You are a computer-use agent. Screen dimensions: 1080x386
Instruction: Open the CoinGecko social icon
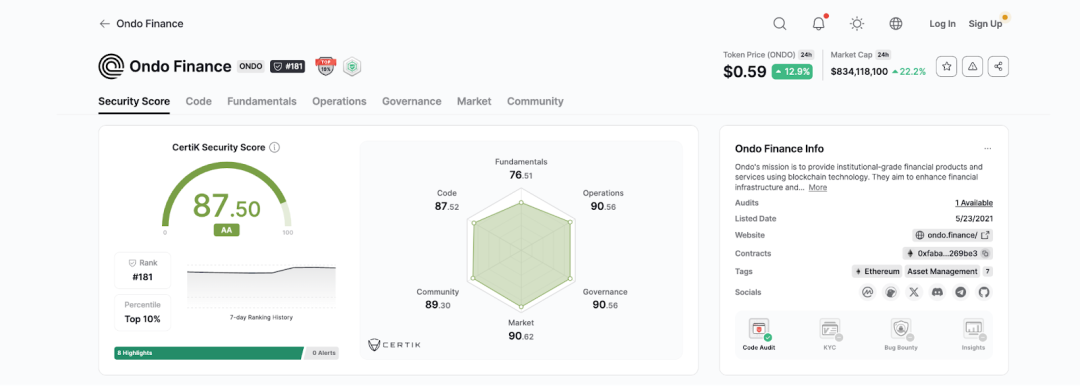(891, 292)
